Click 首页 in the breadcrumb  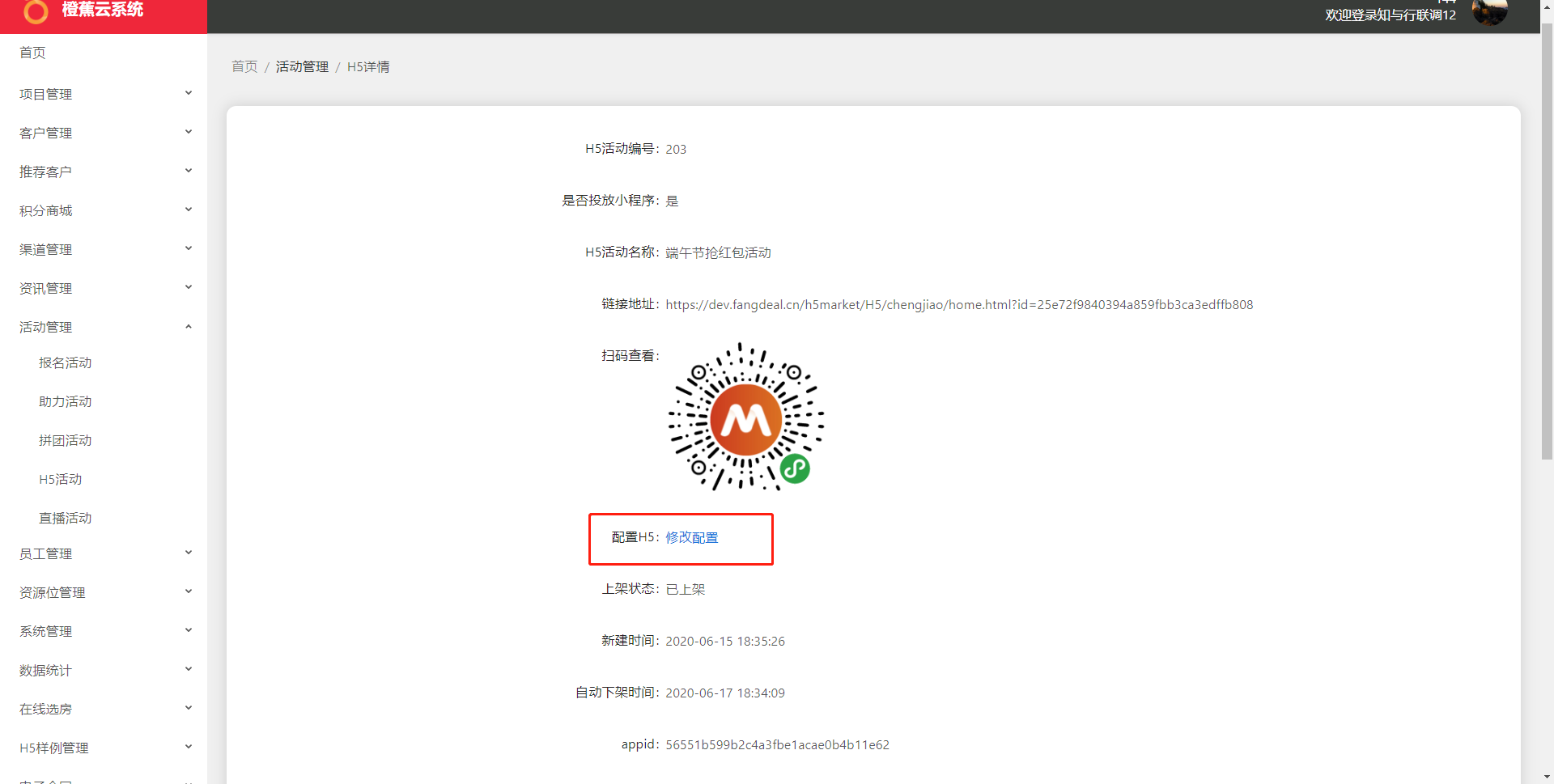(244, 66)
